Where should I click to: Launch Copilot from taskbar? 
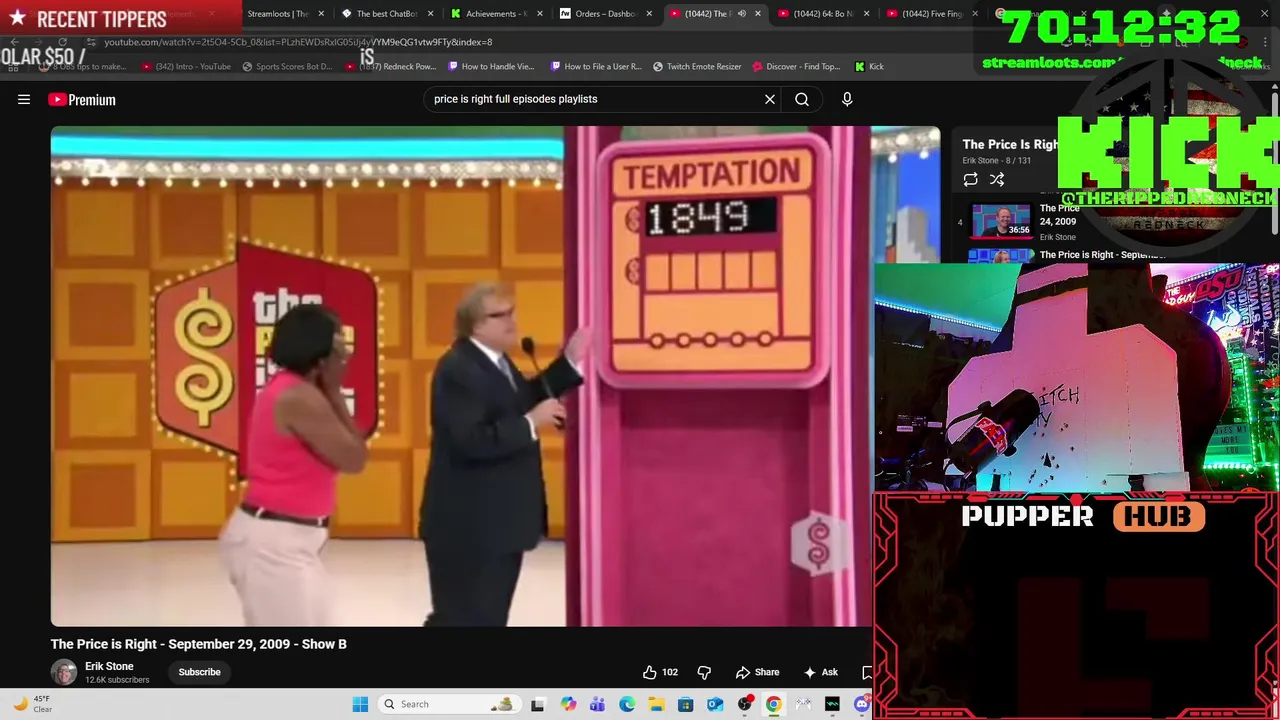pyautogui.click(x=568, y=704)
